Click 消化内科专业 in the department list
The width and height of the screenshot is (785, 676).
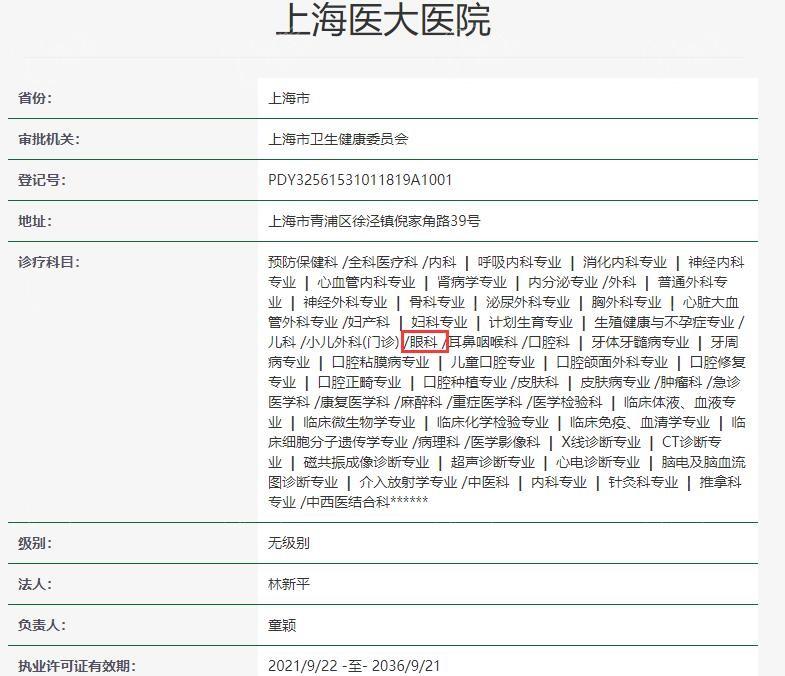[624, 262]
